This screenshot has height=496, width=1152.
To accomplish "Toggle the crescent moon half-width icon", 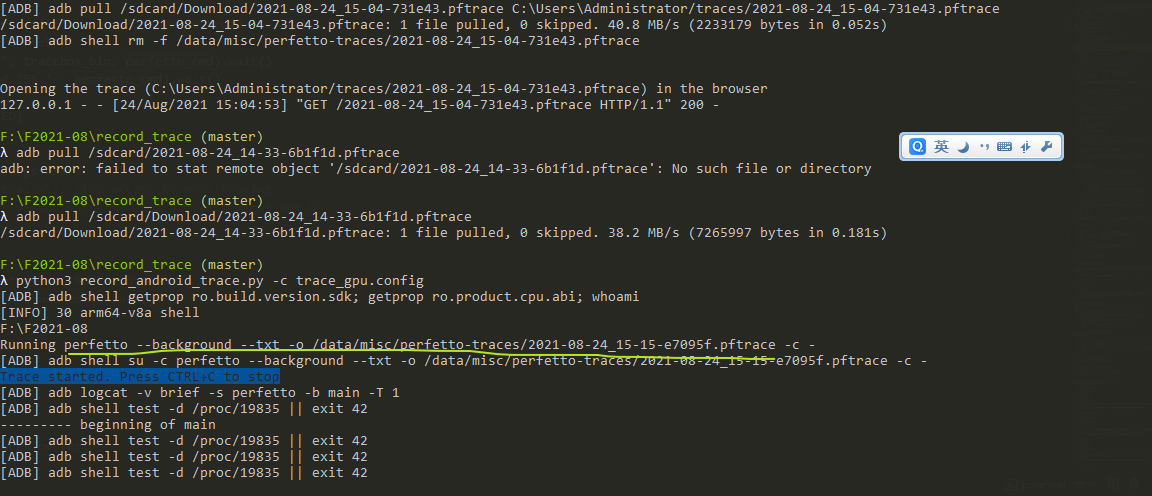I will click(x=963, y=147).
